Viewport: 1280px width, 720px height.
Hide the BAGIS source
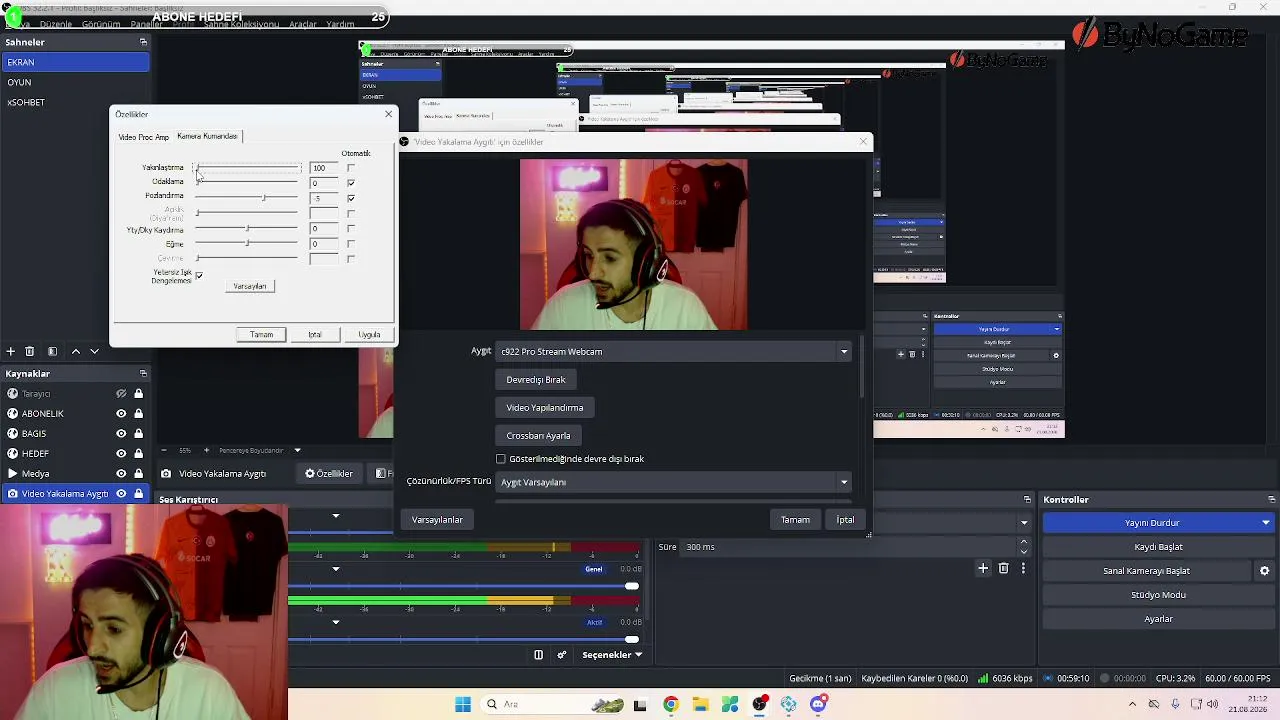point(121,433)
